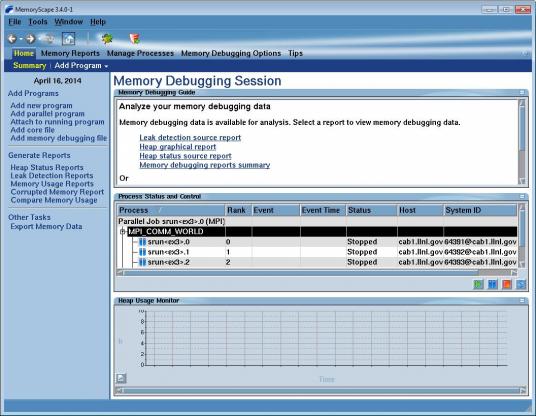
Task: Click the green bug debugging icon
Action: 107,39
